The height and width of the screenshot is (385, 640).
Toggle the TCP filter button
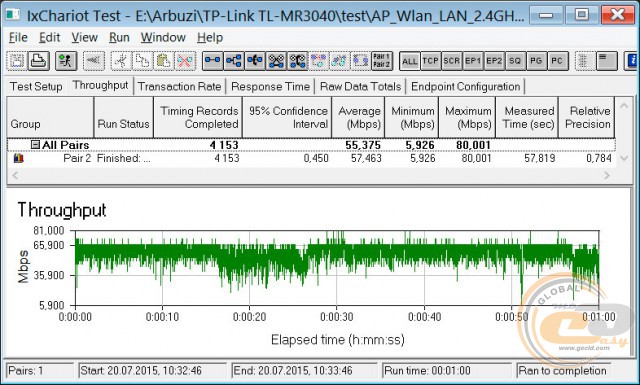[x=431, y=61]
